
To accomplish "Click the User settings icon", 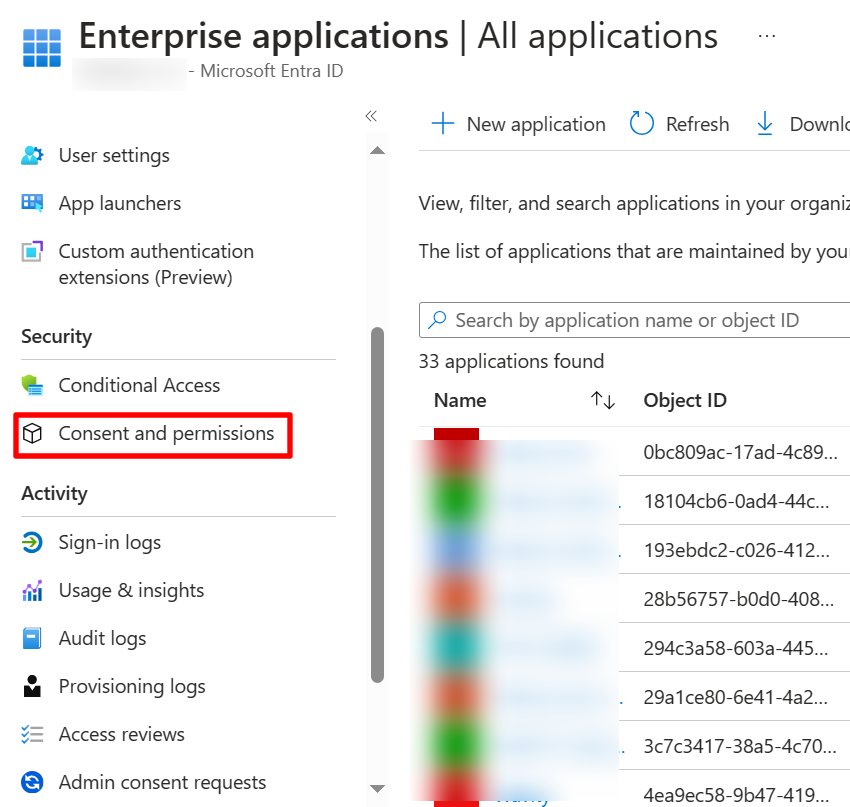I will 32,156.
